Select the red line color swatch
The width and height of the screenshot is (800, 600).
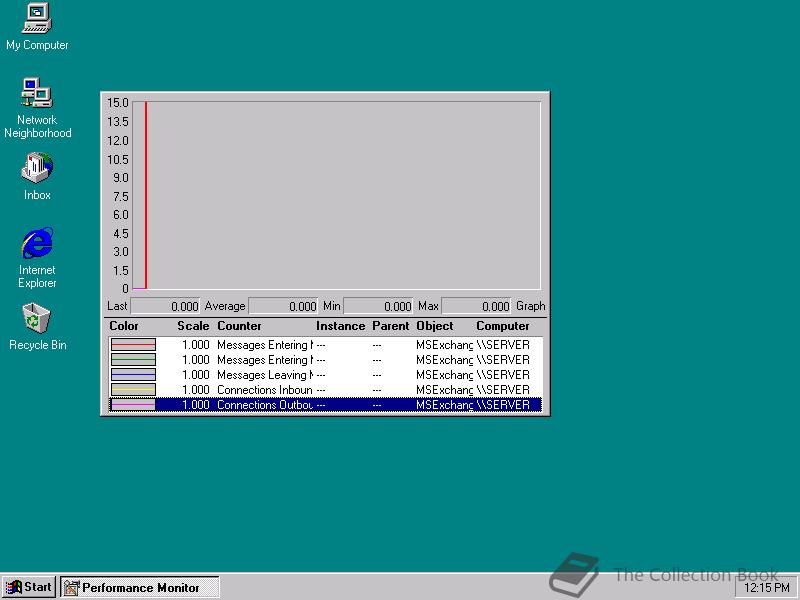pyautogui.click(x=133, y=345)
